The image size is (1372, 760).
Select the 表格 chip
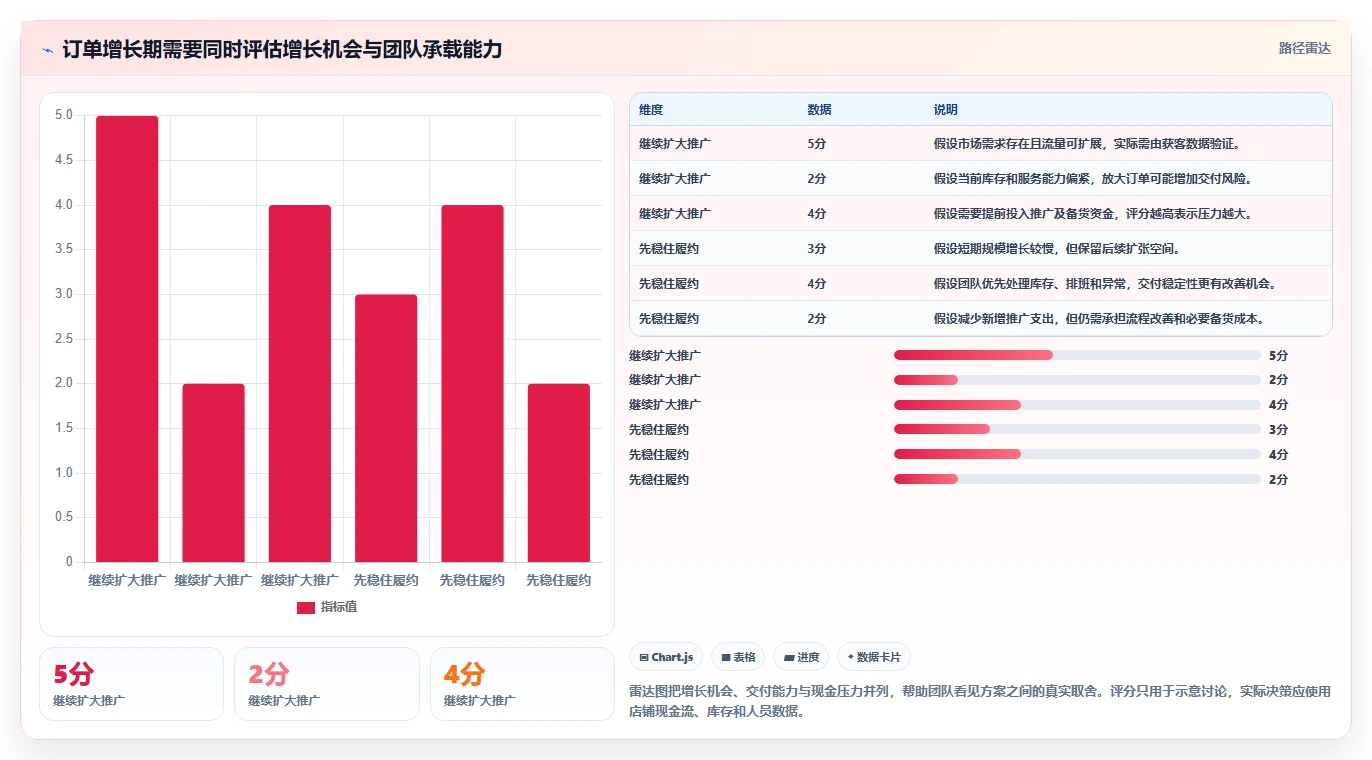click(x=738, y=657)
